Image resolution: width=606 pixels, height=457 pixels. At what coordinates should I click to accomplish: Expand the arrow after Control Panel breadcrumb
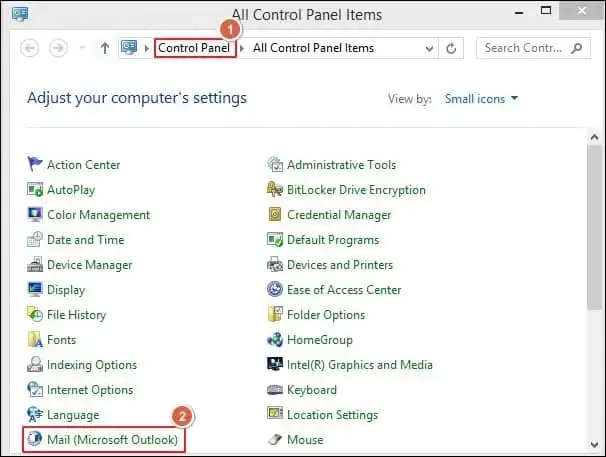coord(244,48)
